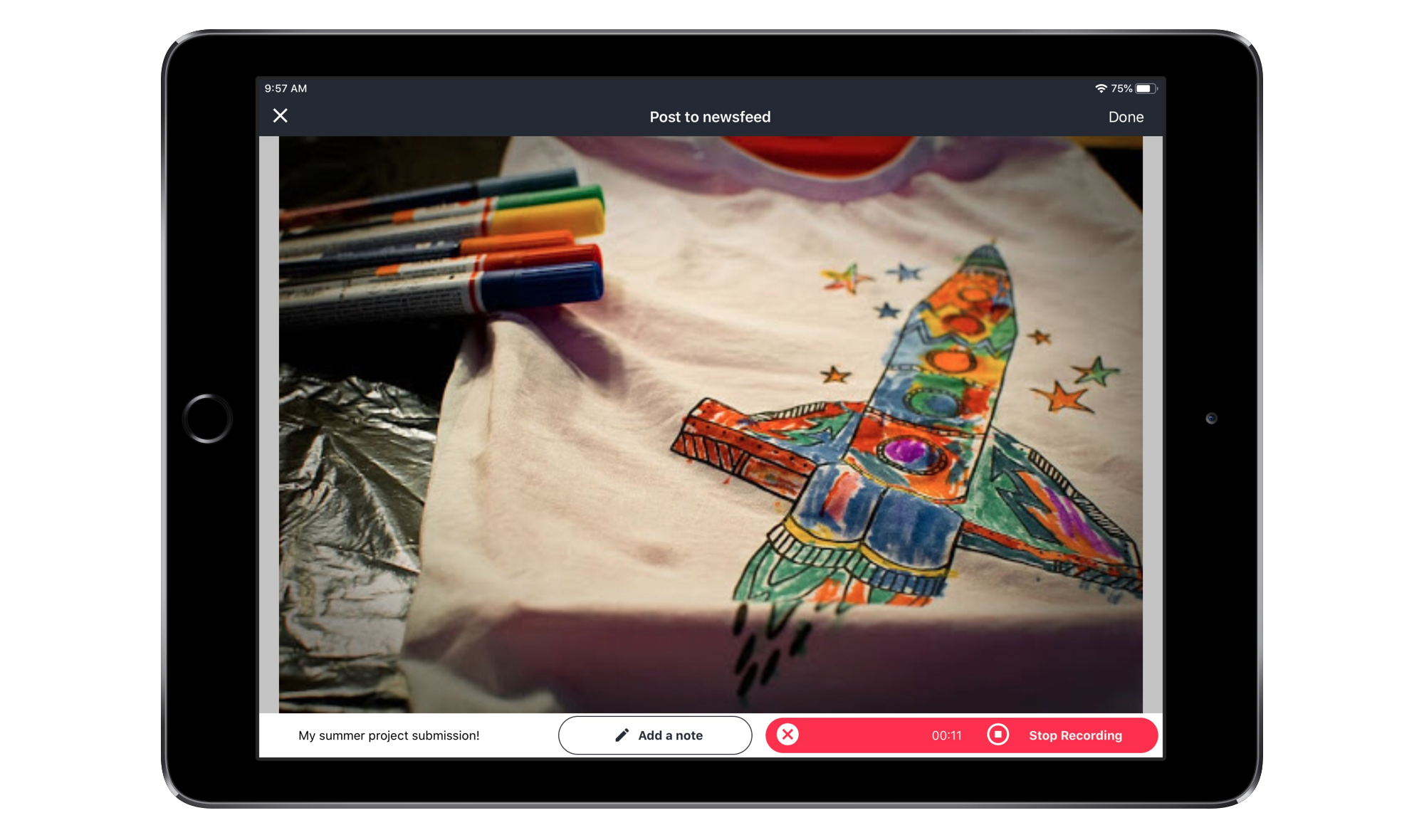
Task: Select the caption 'My summer project submission!'
Action: click(389, 735)
